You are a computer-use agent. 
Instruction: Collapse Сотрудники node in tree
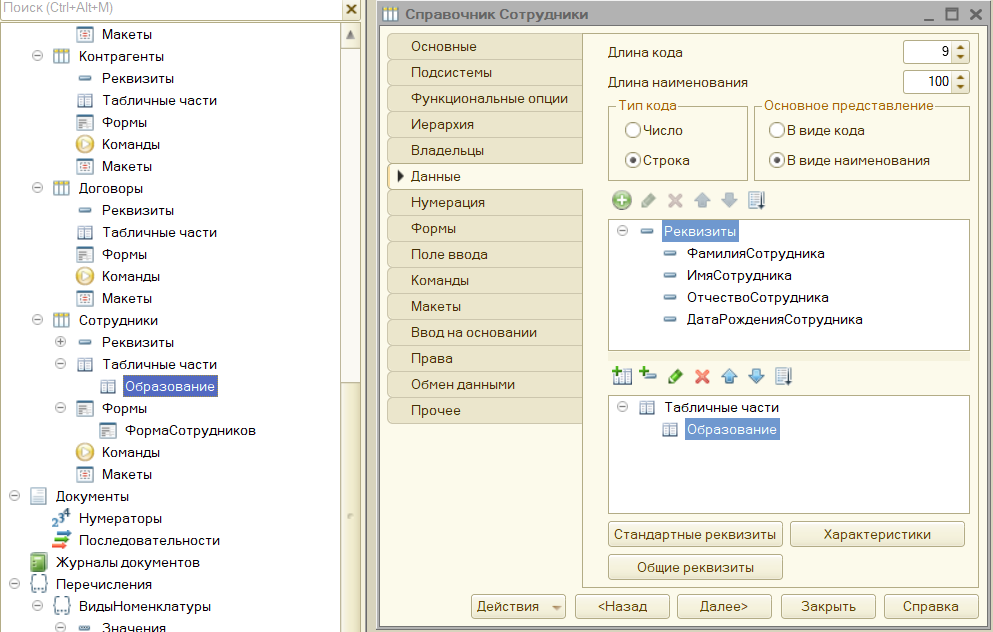click(37, 320)
